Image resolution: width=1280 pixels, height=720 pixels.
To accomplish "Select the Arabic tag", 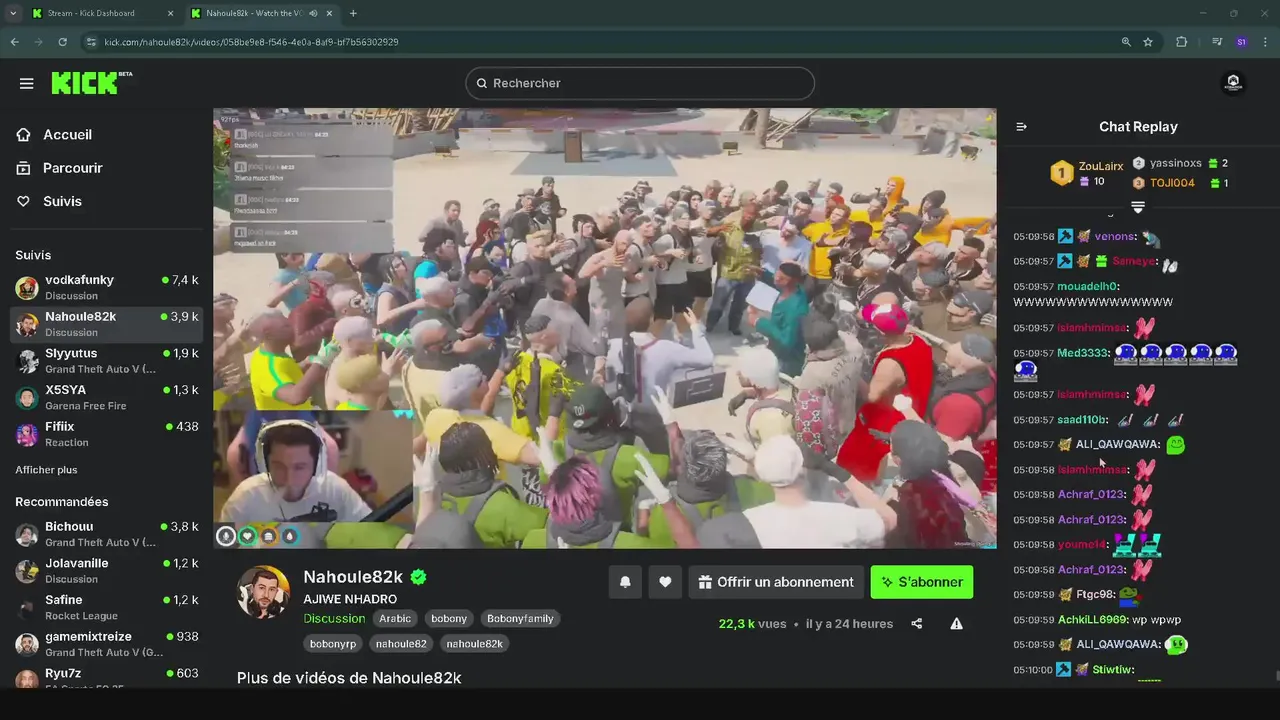I will pos(395,619).
